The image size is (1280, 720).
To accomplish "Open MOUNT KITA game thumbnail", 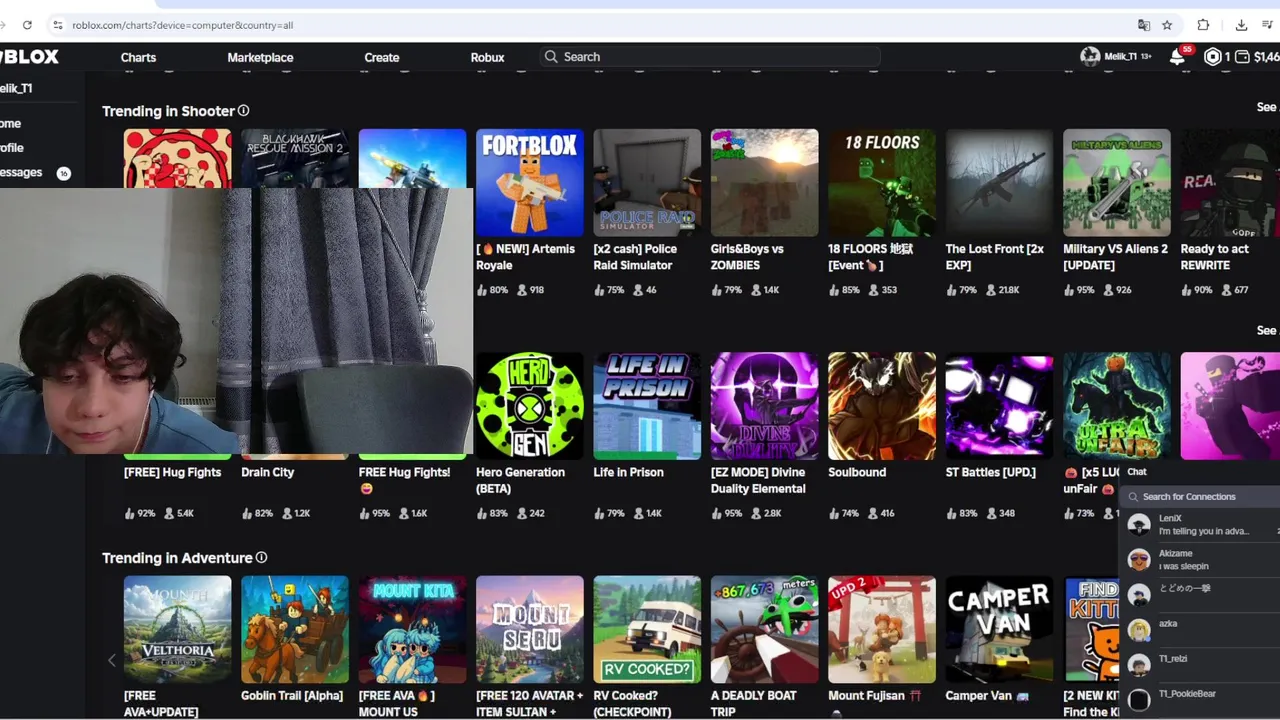I will click(x=412, y=629).
